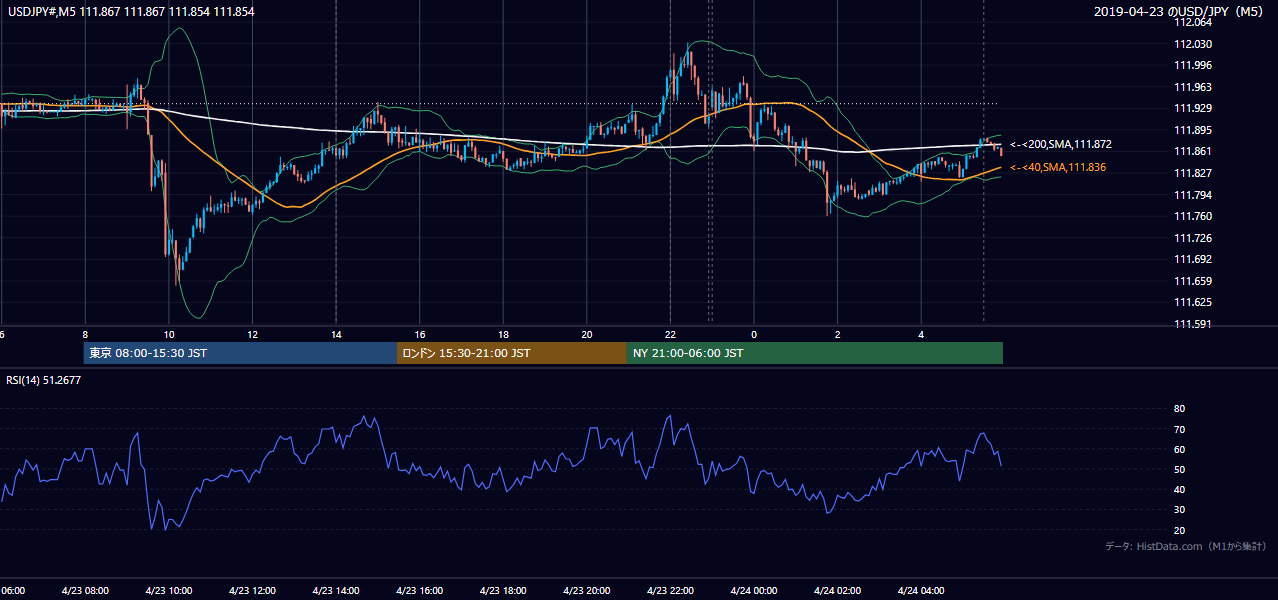Click the USDJPY#,M5 header price text
Image resolution: width=1278 pixels, height=600 pixels.
click(131, 12)
